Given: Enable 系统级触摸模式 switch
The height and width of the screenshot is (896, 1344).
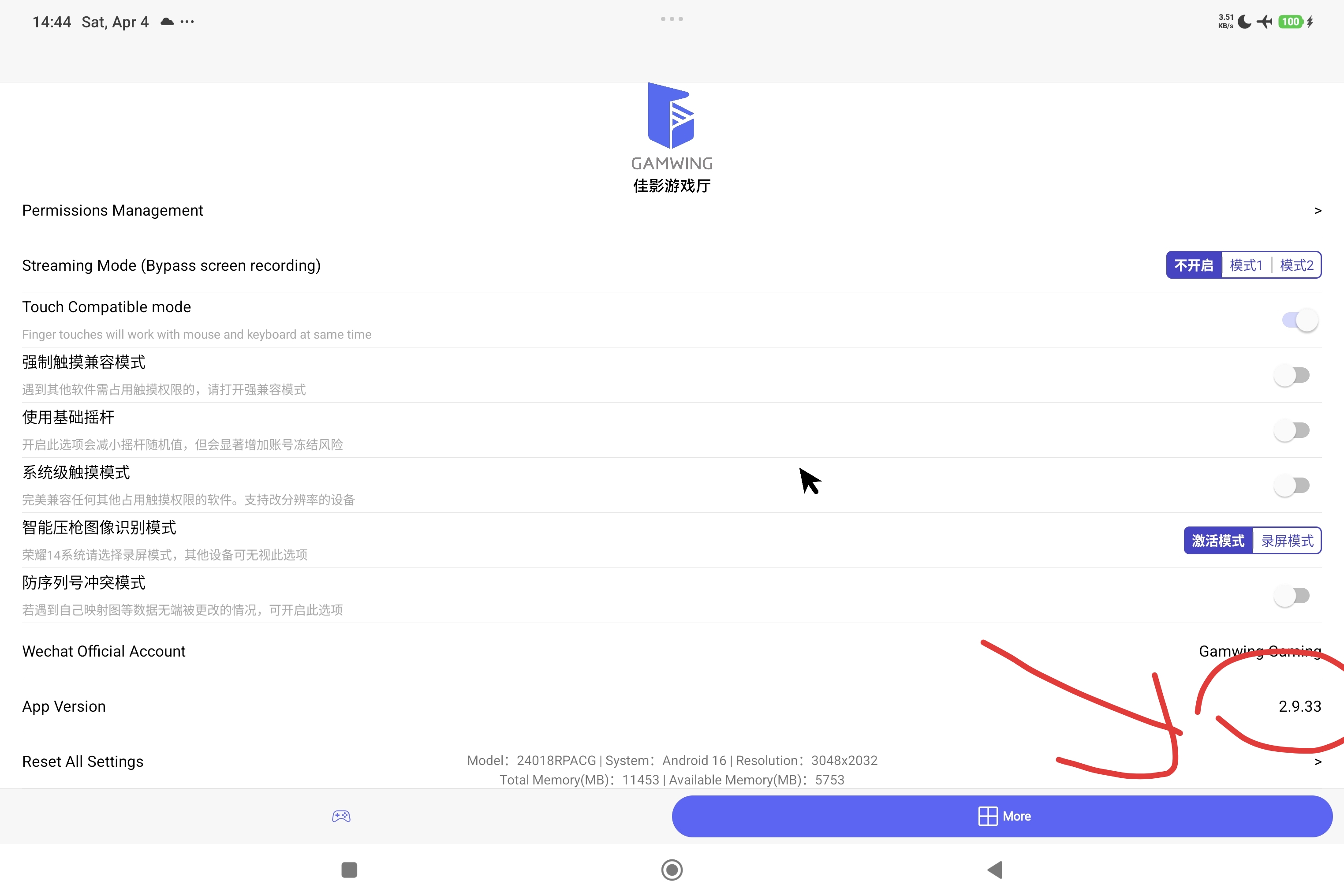Looking at the screenshot, I should coord(1292,486).
